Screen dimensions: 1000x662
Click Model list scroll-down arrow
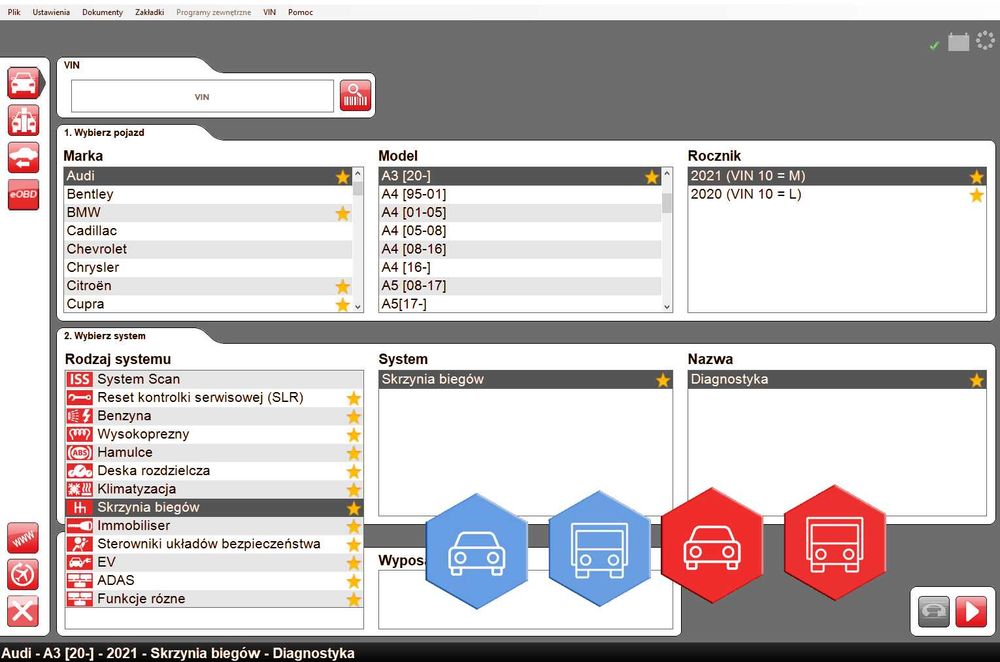[x=667, y=307]
